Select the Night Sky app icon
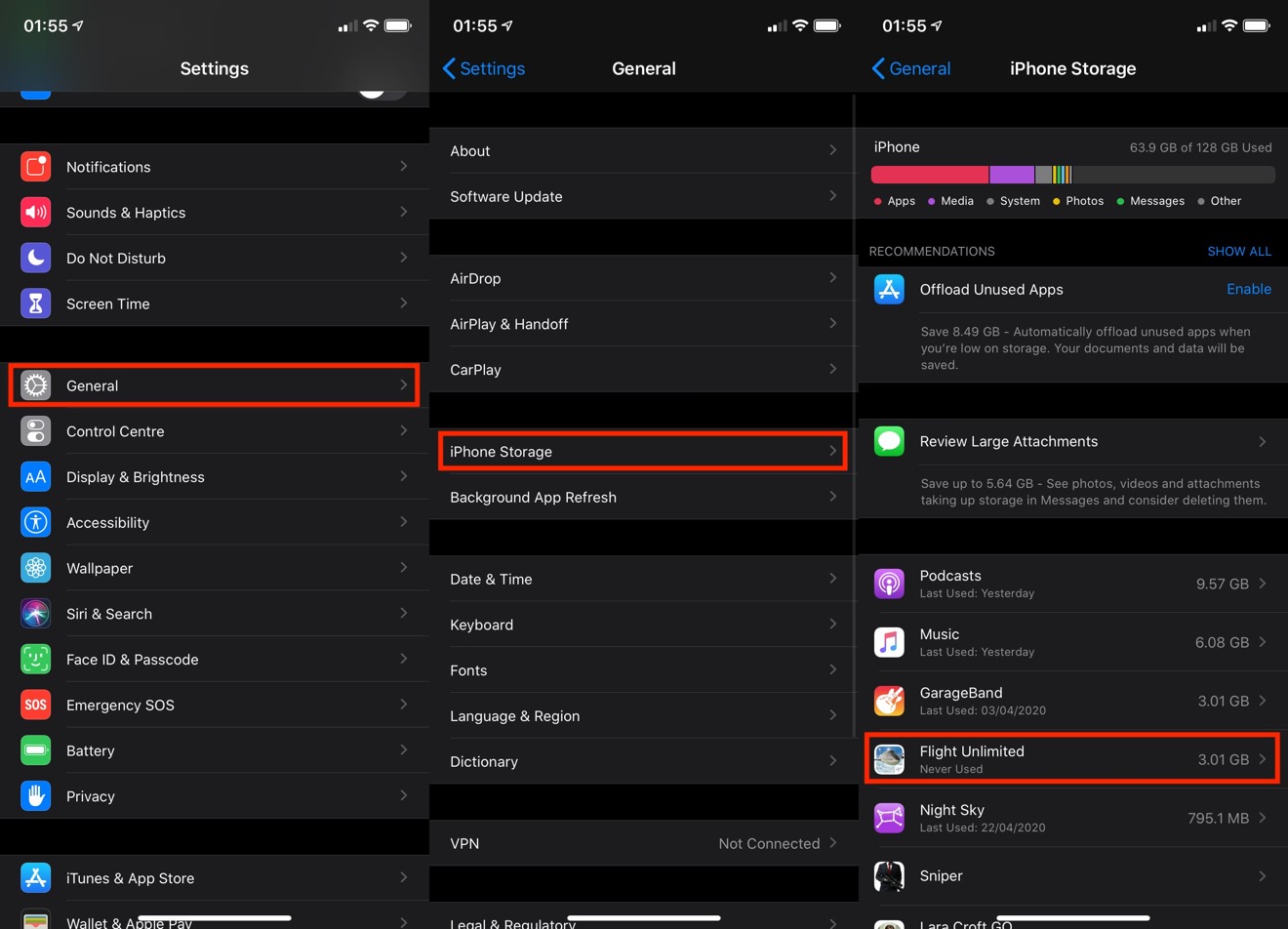 tap(889, 818)
